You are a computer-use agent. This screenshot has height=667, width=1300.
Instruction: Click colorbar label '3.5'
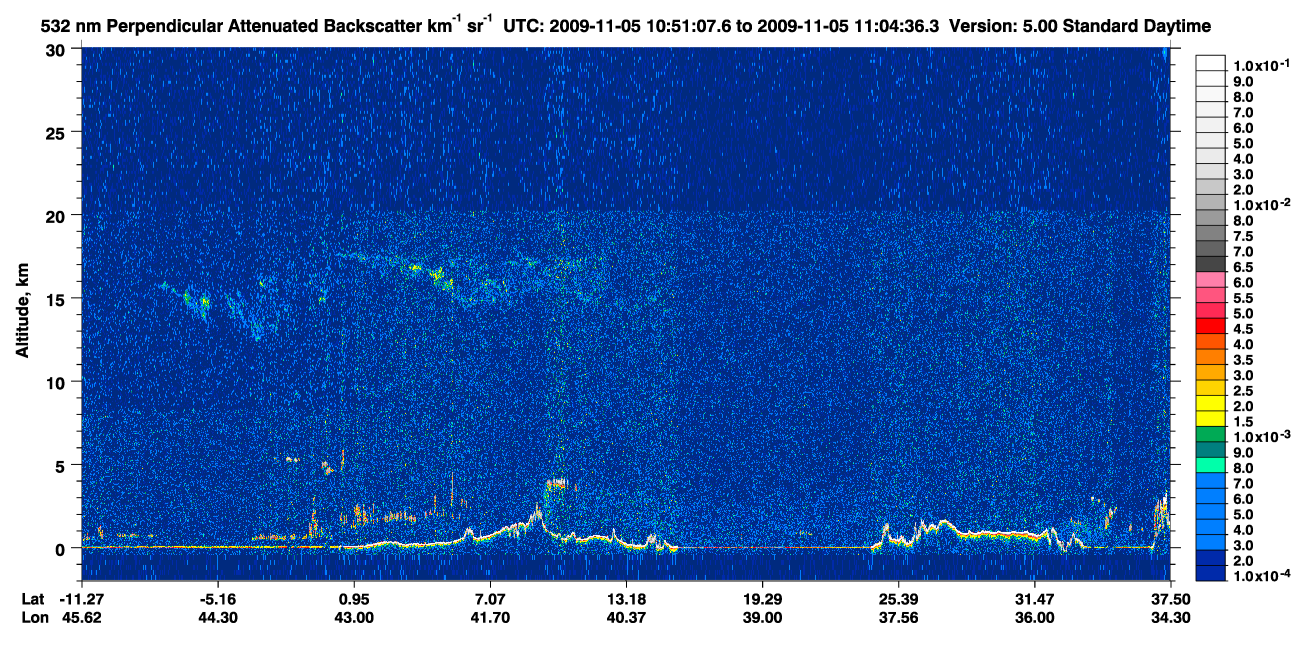tap(1244, 360)
